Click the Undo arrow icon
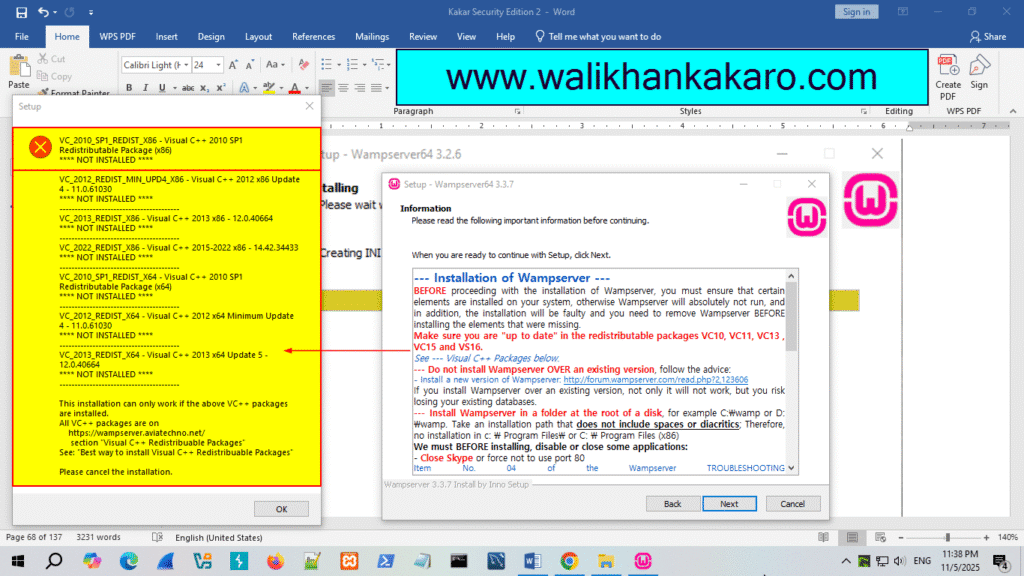1024x576 pixels. (43, 11)
